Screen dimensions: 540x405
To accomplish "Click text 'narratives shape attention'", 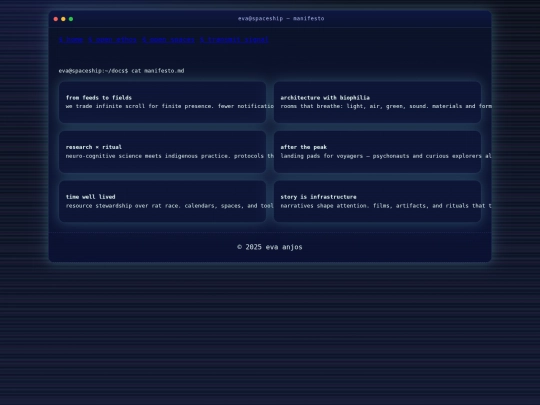I will (325, 206).
